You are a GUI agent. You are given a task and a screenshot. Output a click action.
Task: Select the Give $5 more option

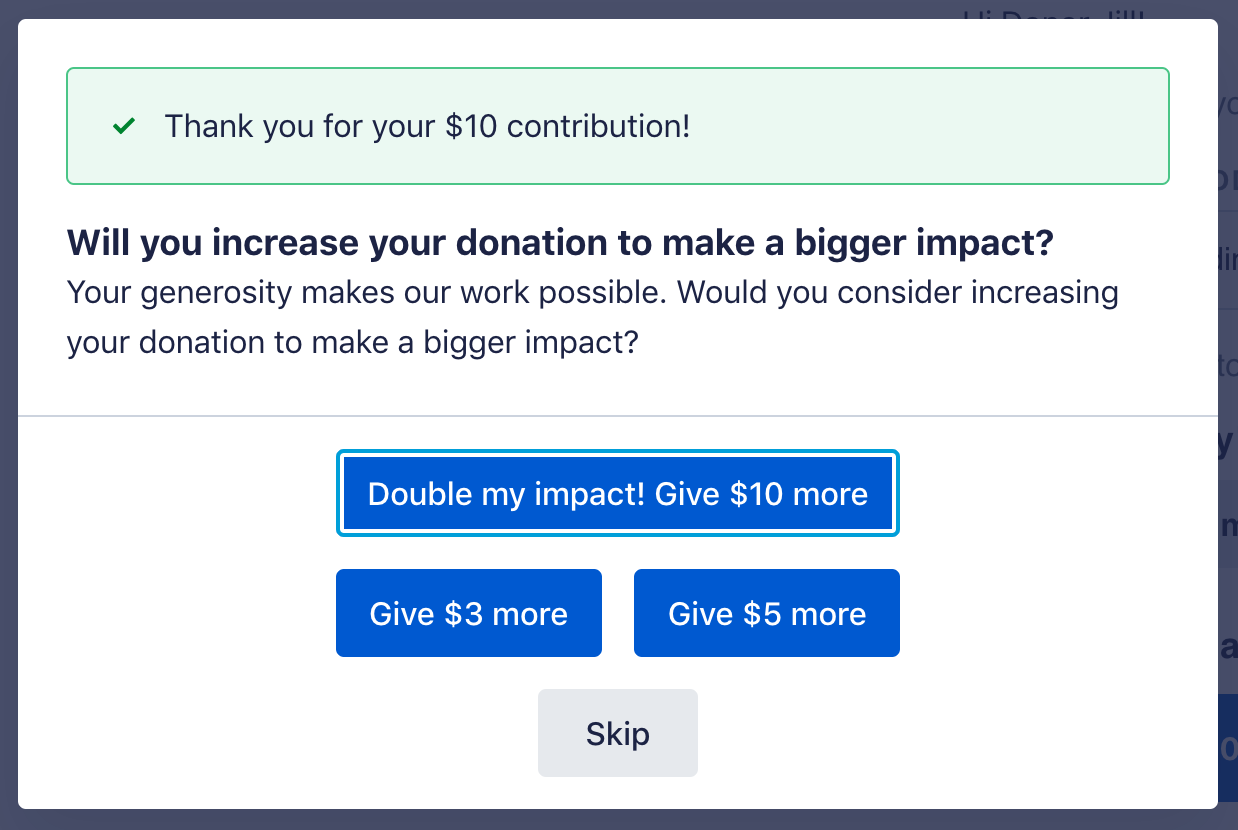767,613
